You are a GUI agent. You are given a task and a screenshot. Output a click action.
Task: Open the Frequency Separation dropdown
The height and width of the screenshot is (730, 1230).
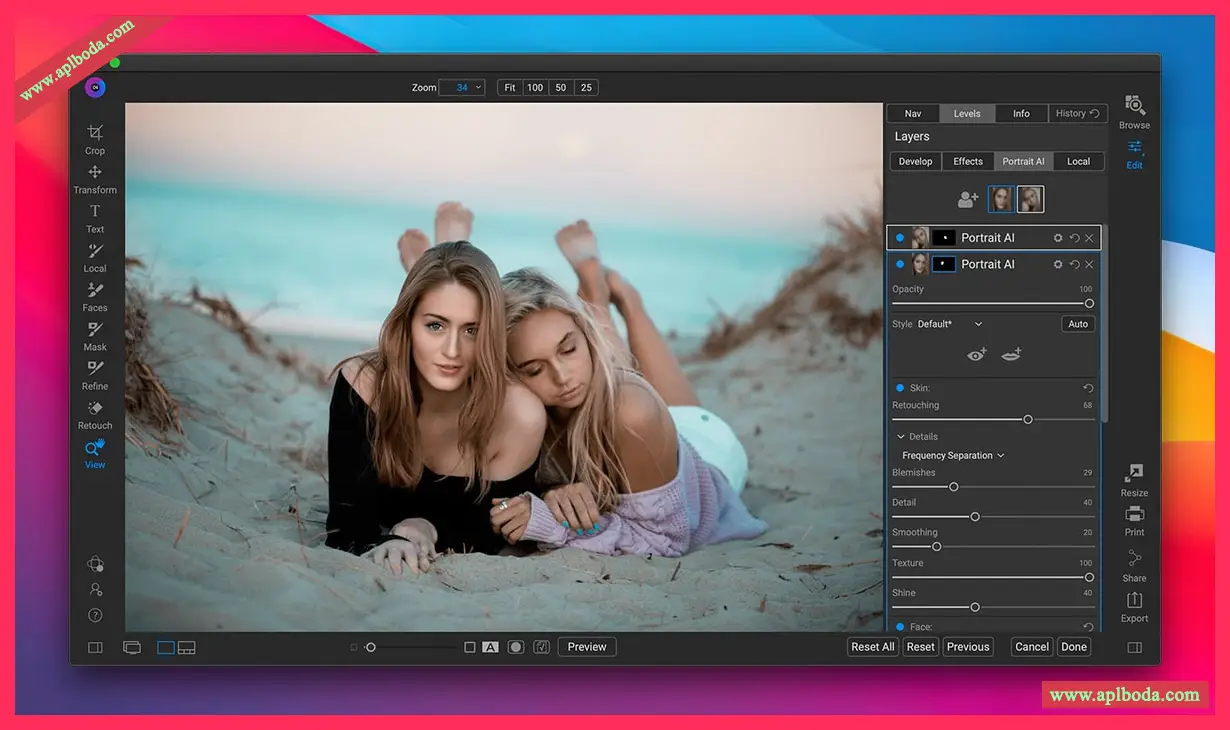(x=953, y=456)
